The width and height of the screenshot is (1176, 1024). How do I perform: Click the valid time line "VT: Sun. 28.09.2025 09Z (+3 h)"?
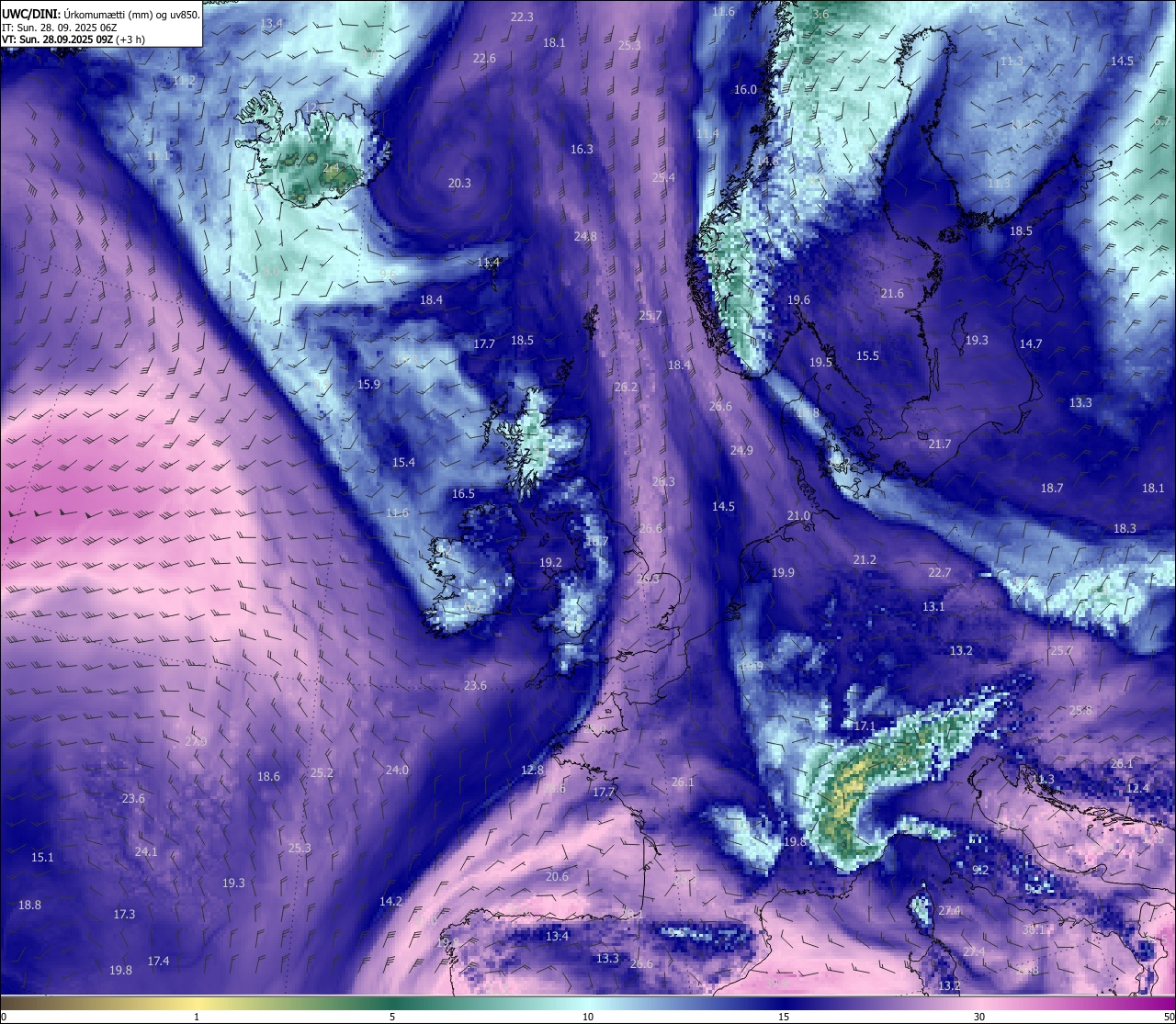pyautogui.click(x=73, y=39)
